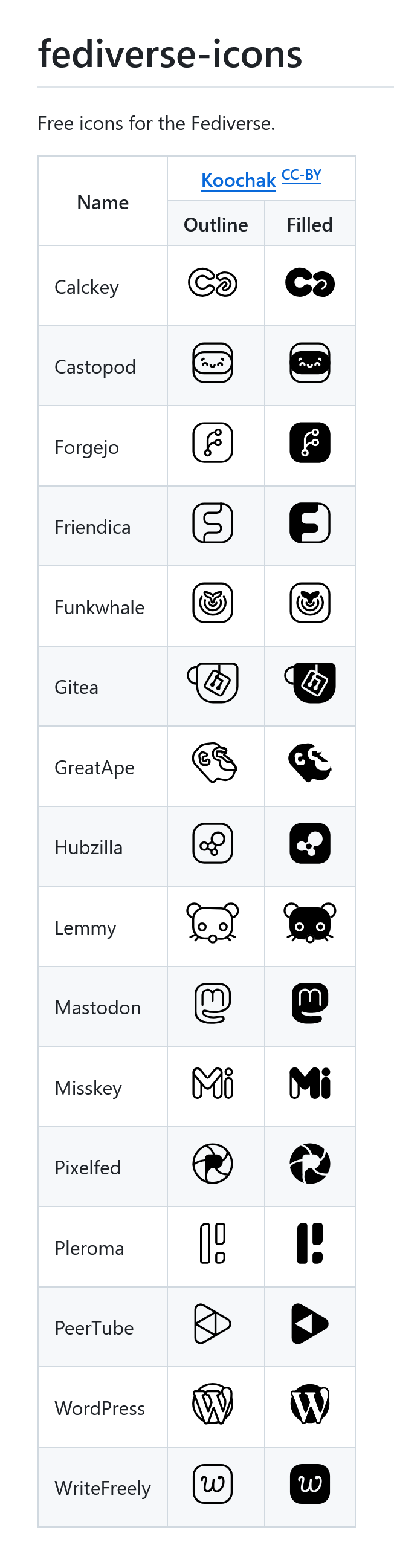The height and width of the screenshot is (1568, 394).
Task: Select the GreatApe outline icon
Action: pyautogui.click(x=214, y=763)
